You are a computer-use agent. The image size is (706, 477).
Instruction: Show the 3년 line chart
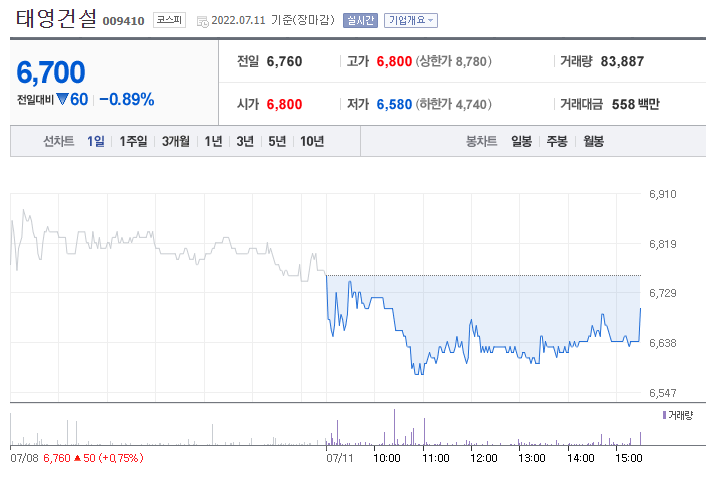pos(245,141)
